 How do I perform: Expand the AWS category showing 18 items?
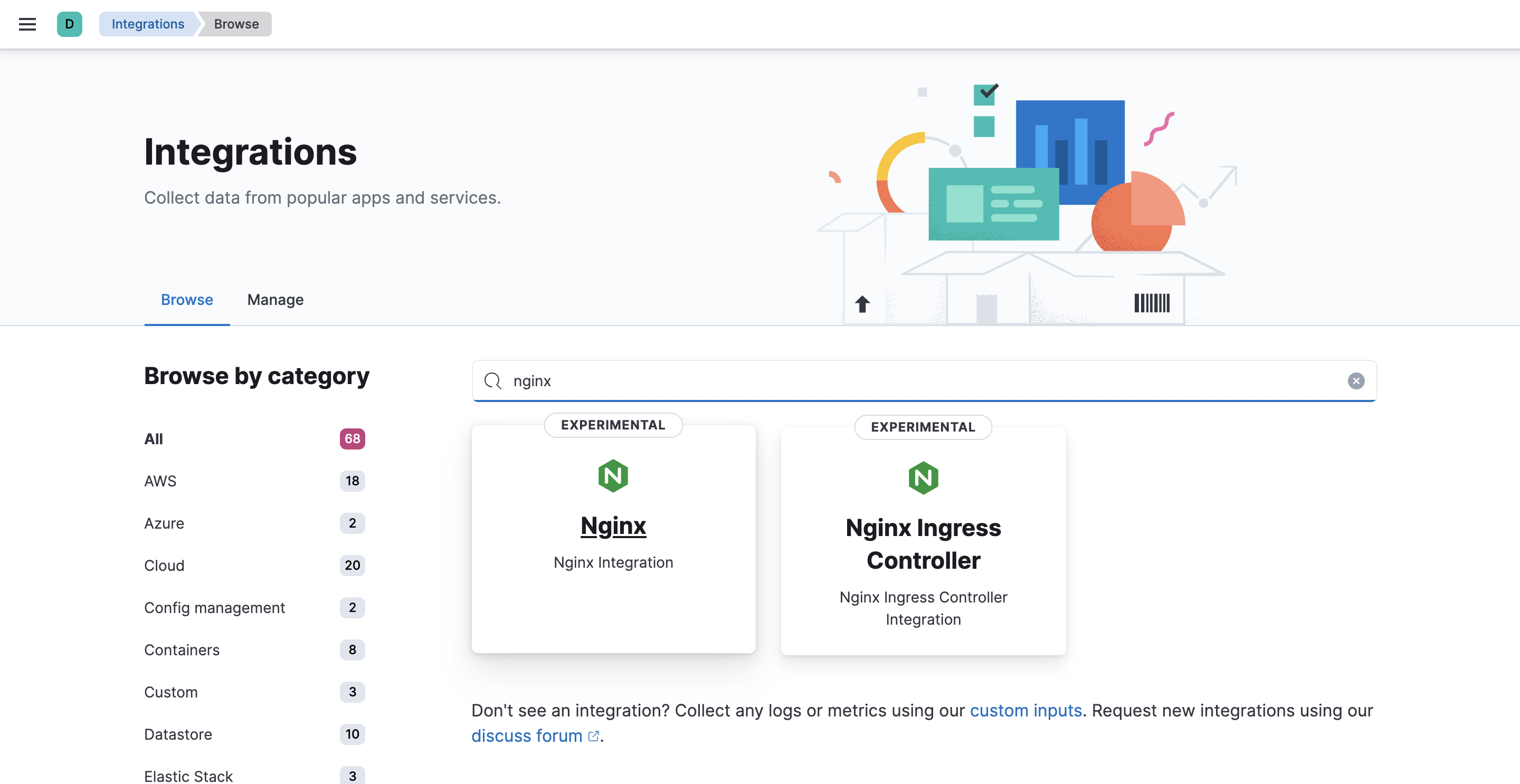point(254,480)
